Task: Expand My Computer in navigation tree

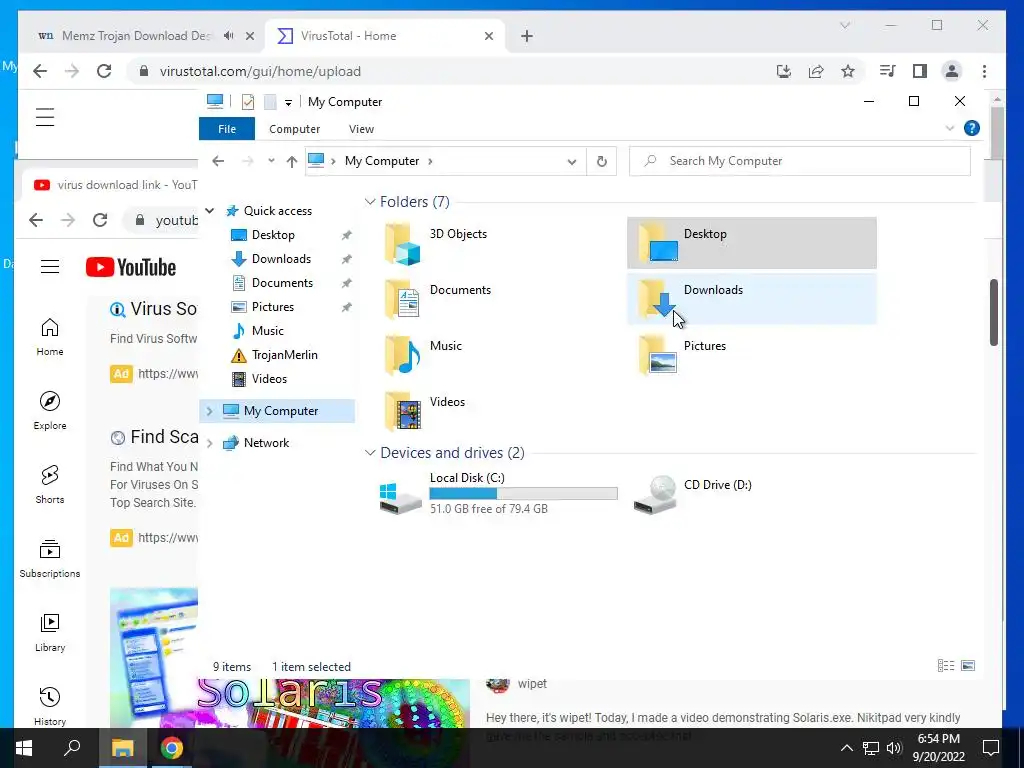Action: 210,411
